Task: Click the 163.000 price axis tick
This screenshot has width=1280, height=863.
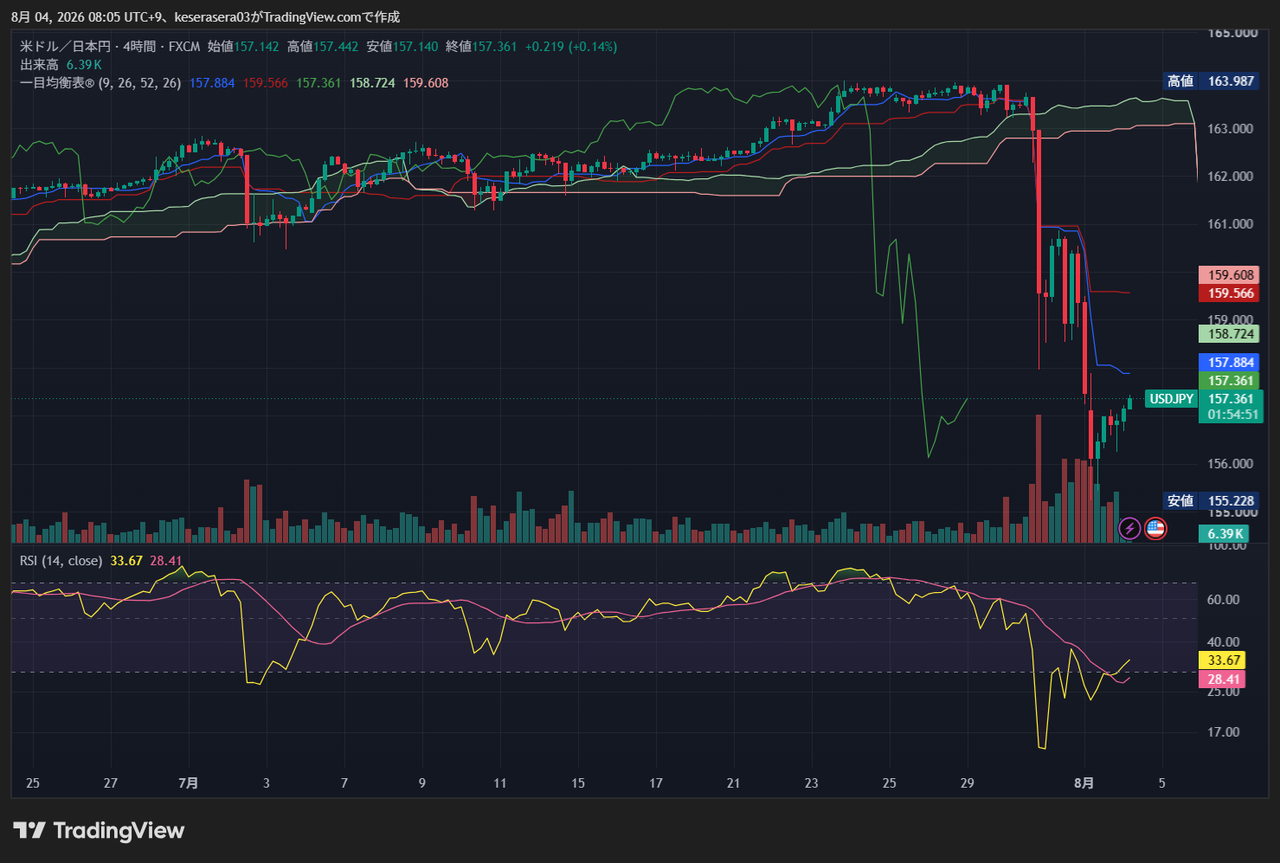Action: 1231,129
